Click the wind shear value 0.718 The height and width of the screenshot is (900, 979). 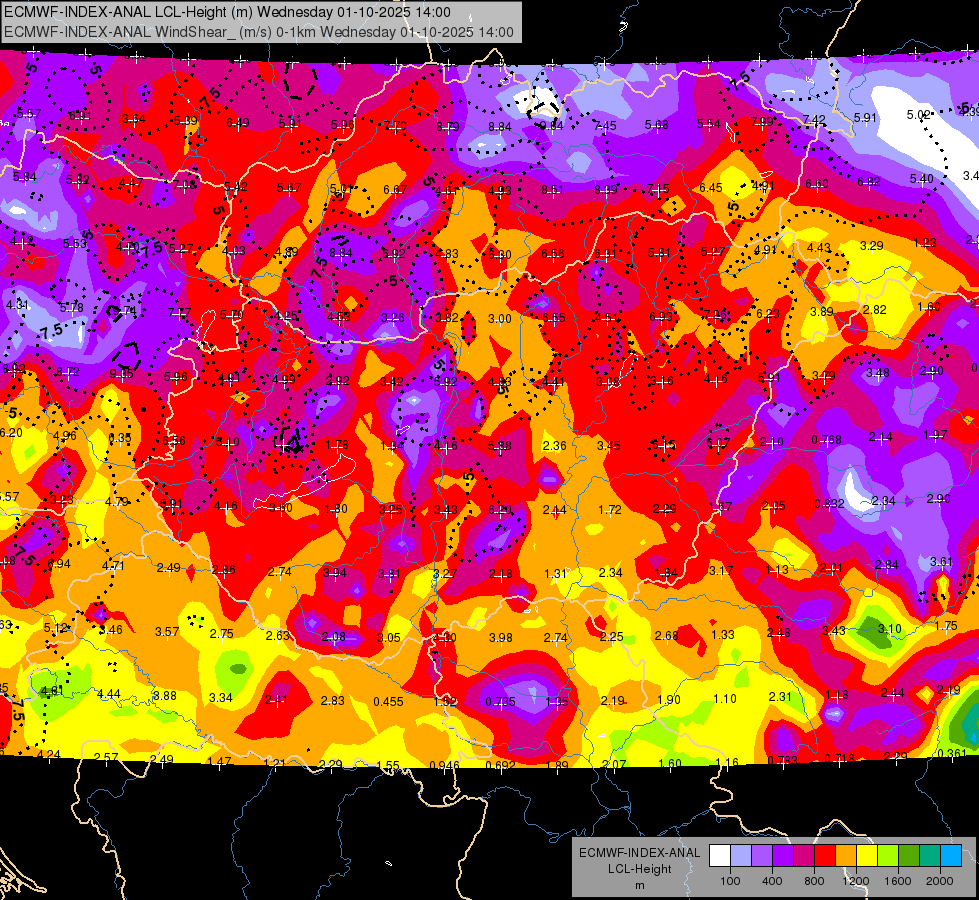tap(839, 758)
